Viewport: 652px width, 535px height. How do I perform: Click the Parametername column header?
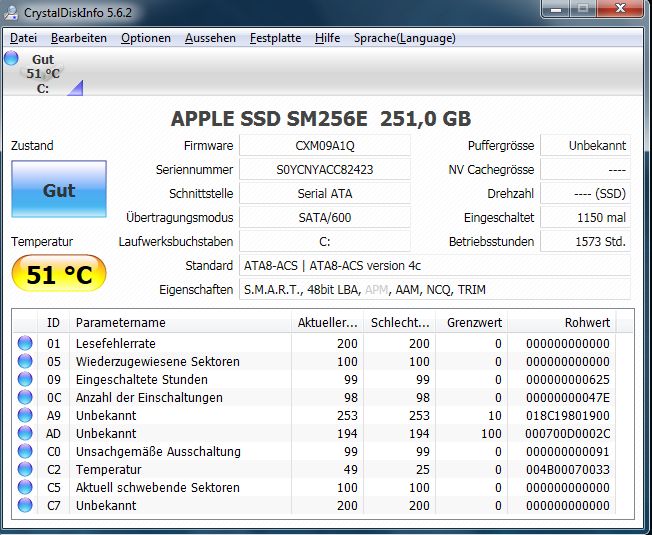(180, 323)
